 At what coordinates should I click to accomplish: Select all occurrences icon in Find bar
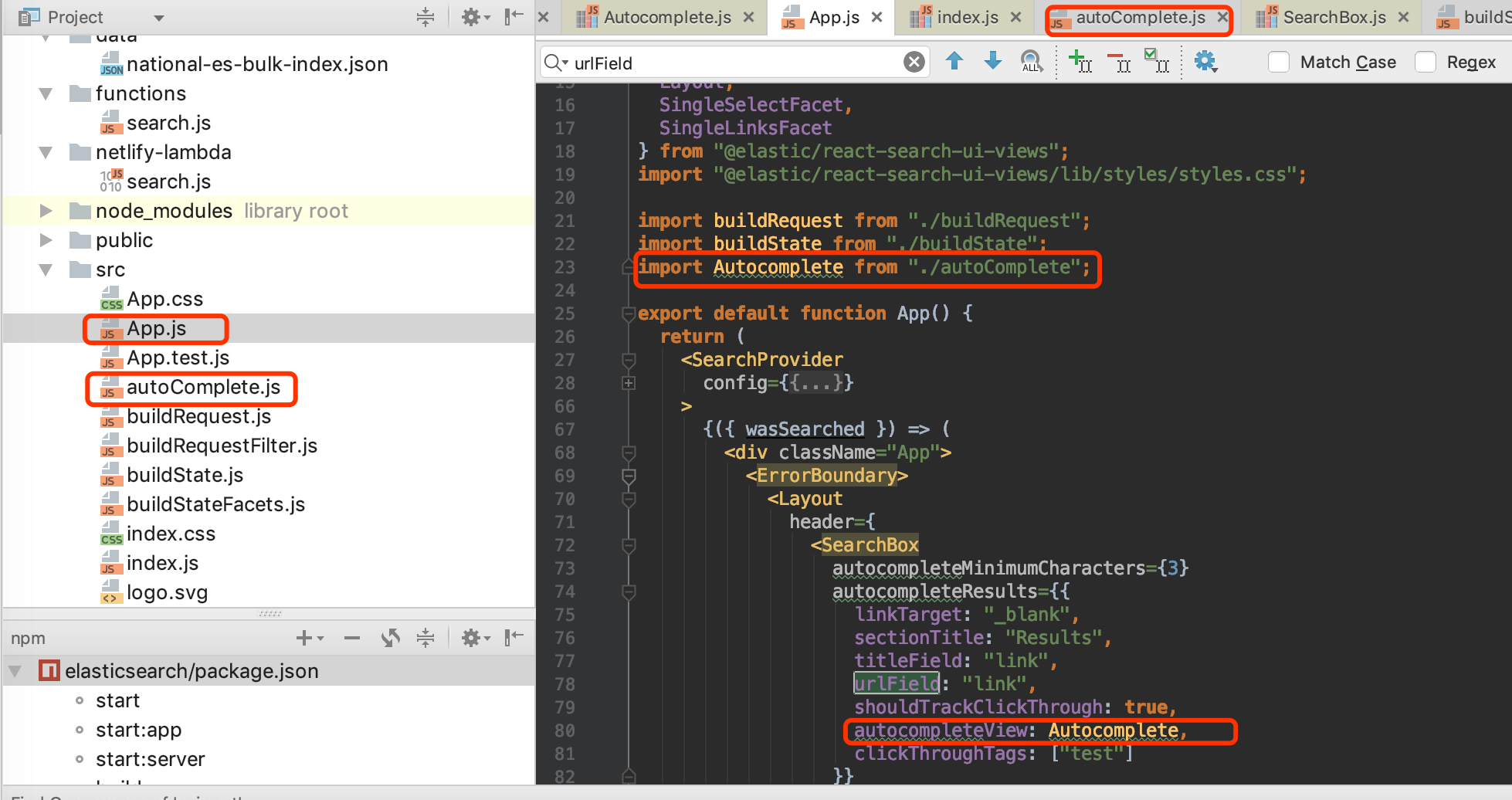point(1157,62)
